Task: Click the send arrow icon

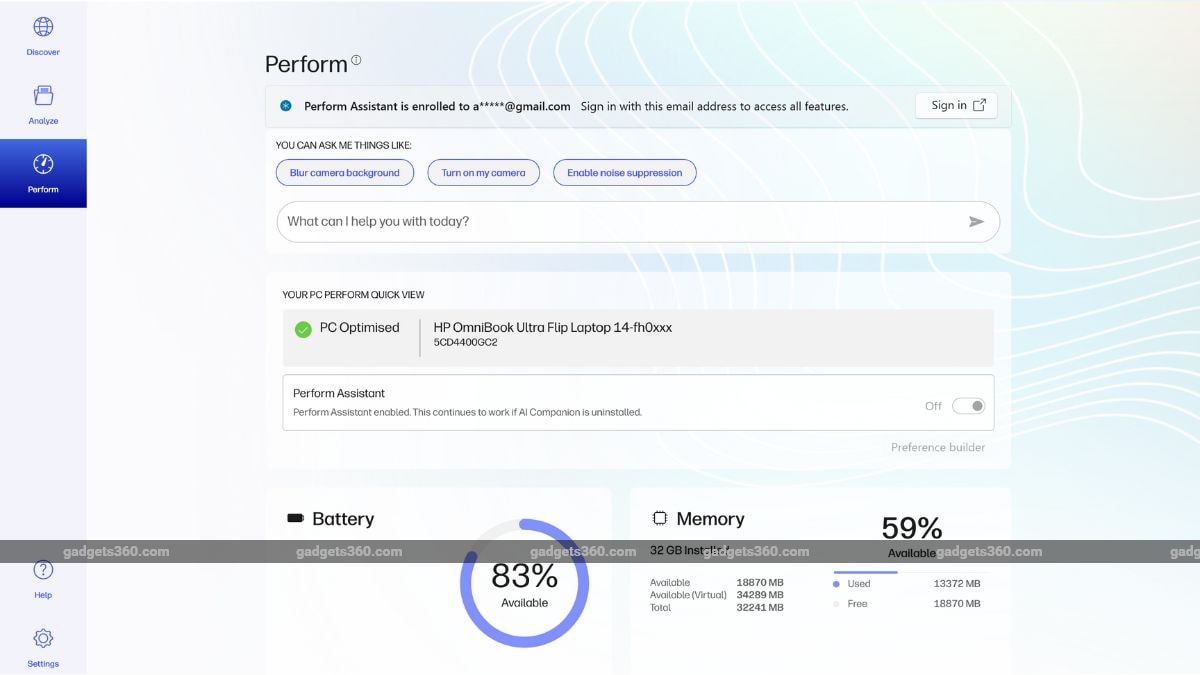Action: tap(976, 222)
